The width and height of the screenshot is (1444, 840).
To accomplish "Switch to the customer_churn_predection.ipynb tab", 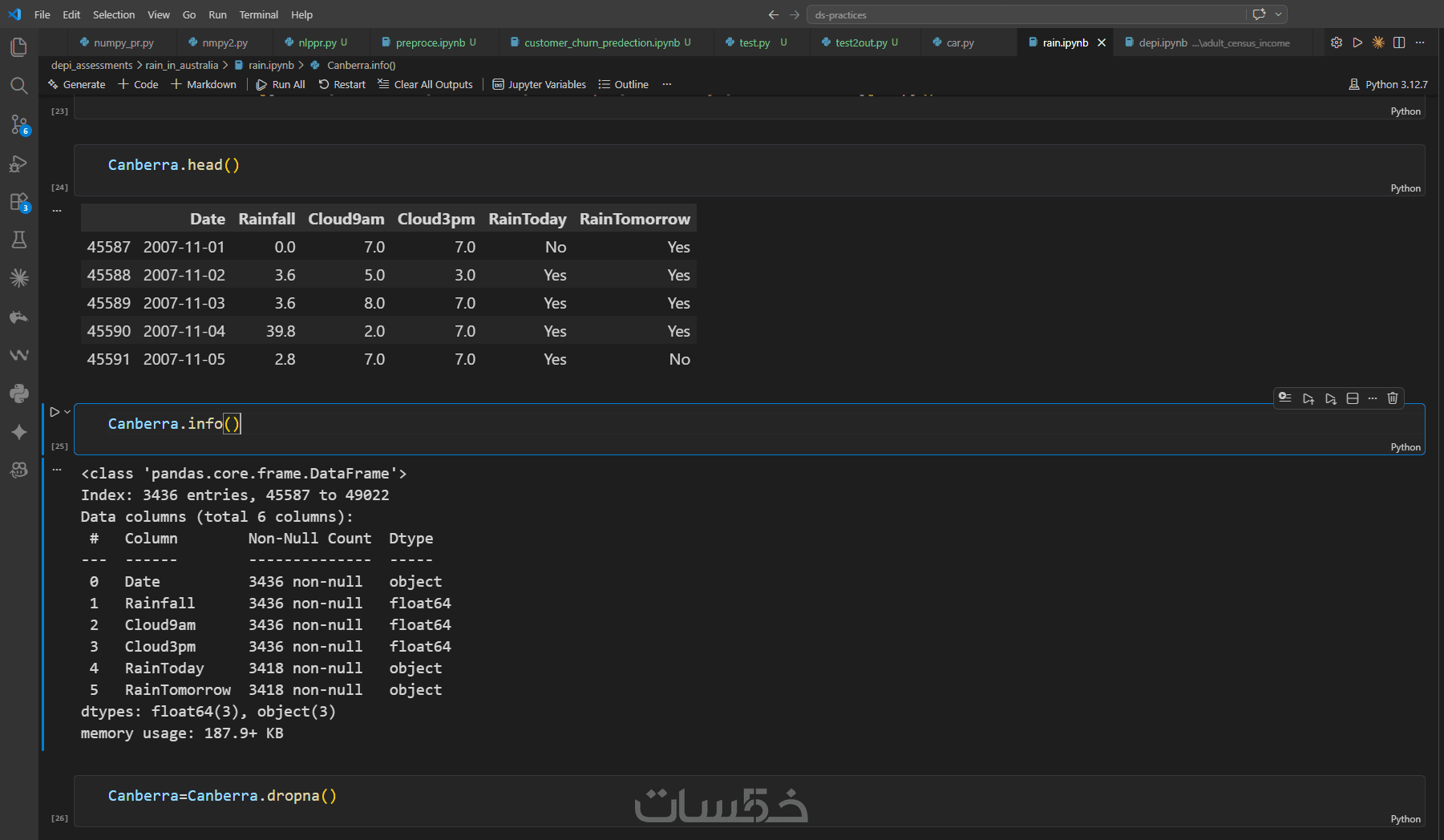I will [x=601, y=42].
